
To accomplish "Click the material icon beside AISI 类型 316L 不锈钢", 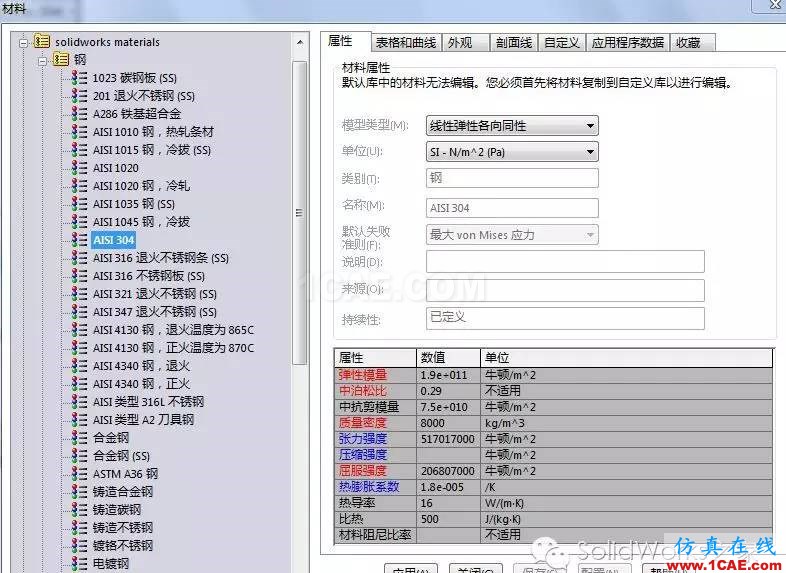I will [x=79, y=402].
